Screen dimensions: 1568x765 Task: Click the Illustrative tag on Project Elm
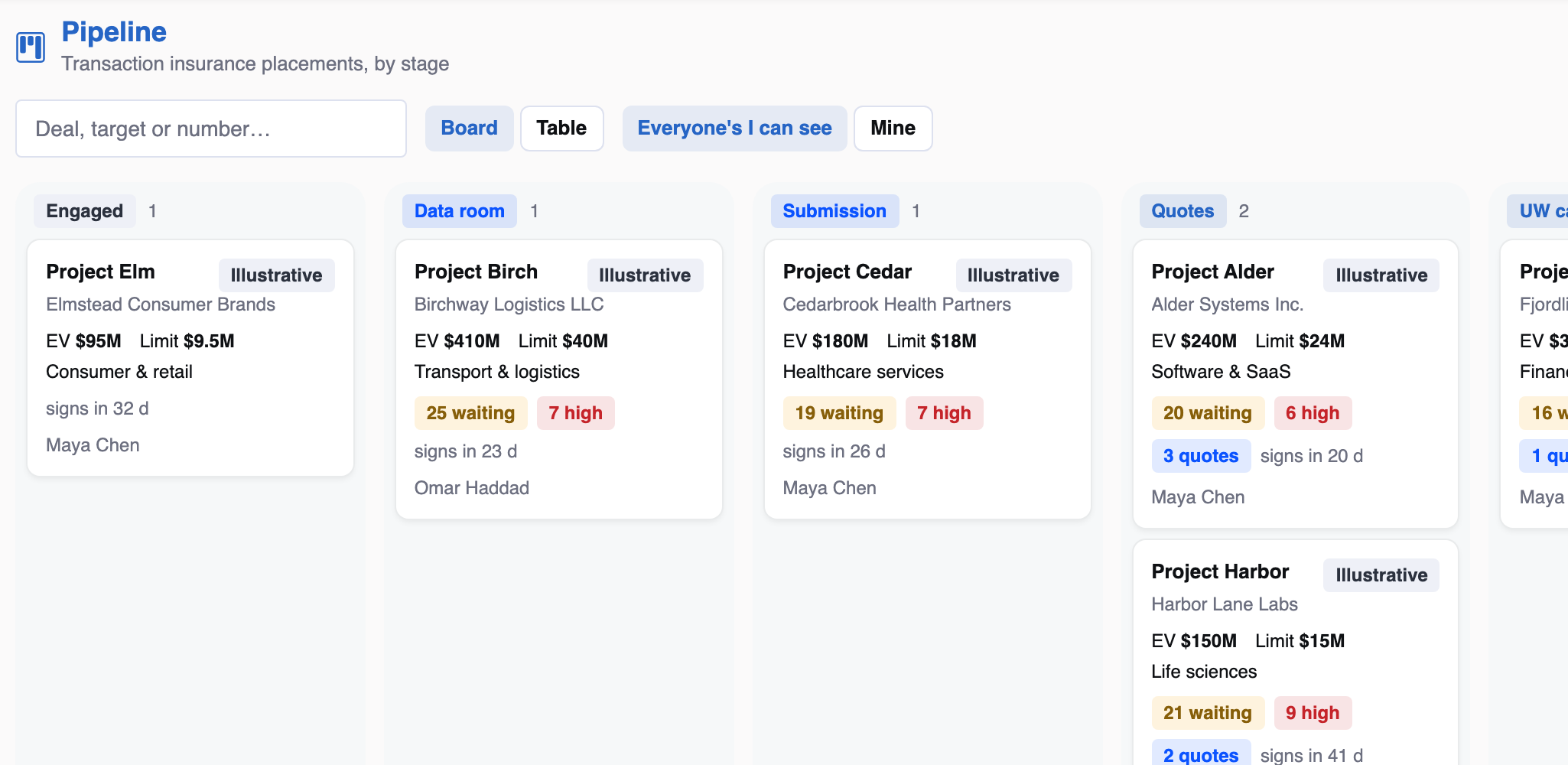277,275
